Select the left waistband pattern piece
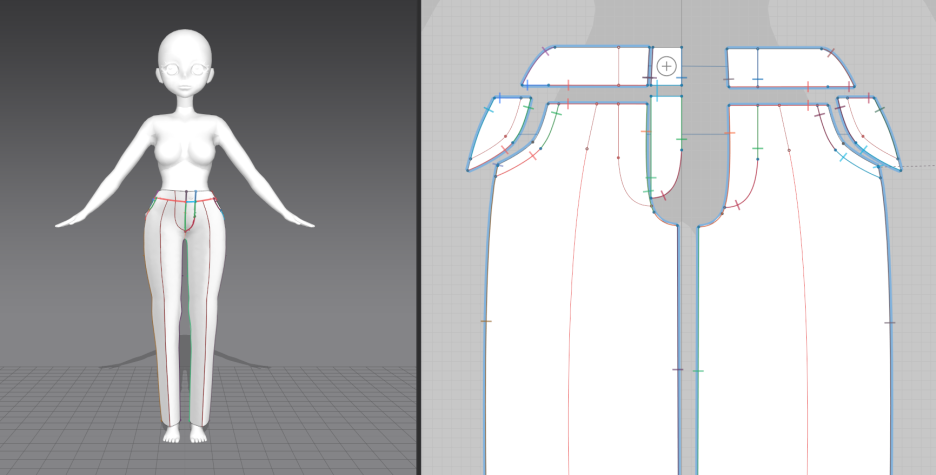Image resolution: width=936 pixels, height=475 pixels. pyautogui.click(x=587, y=66)
